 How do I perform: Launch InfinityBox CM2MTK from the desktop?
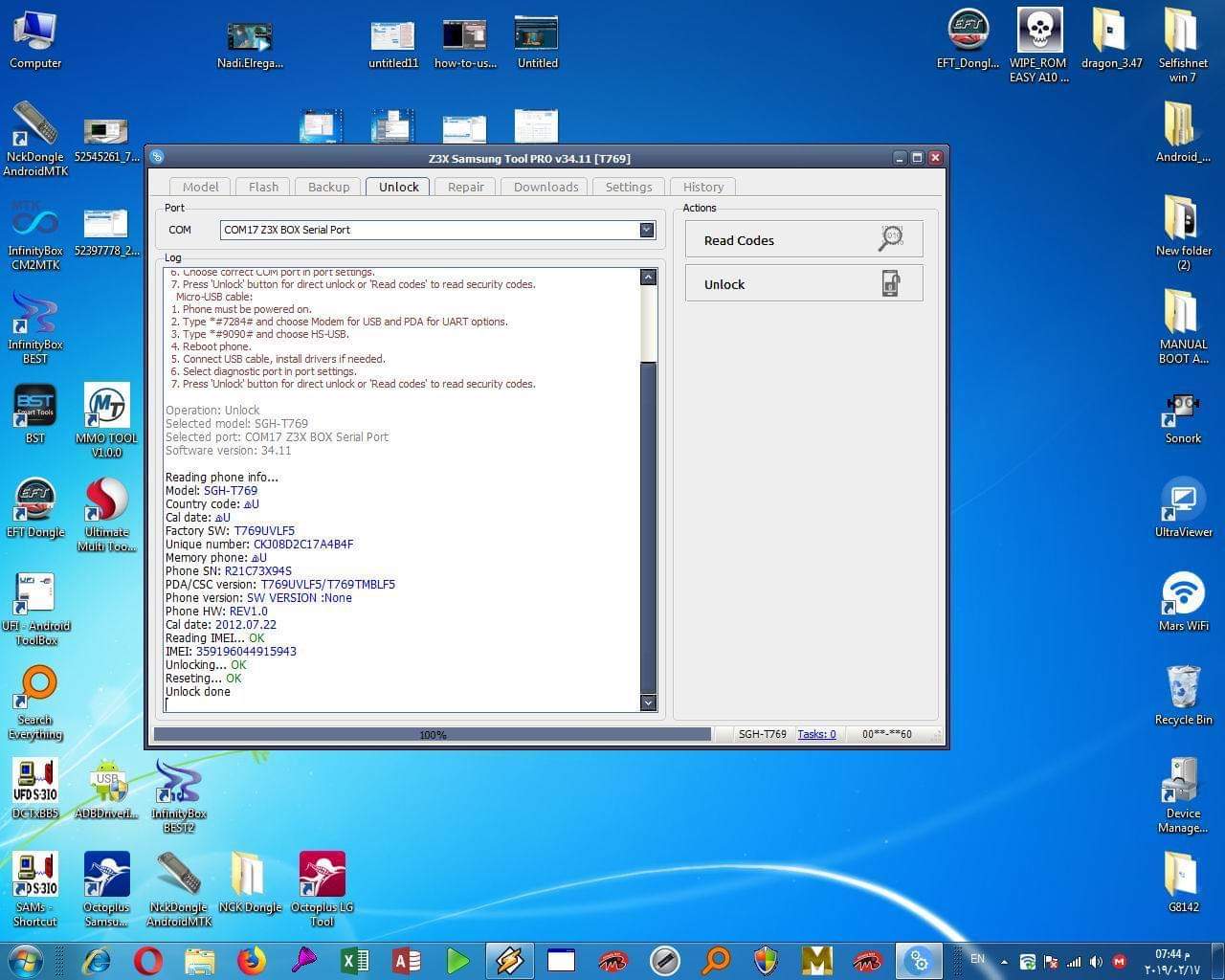coord(35,234)
